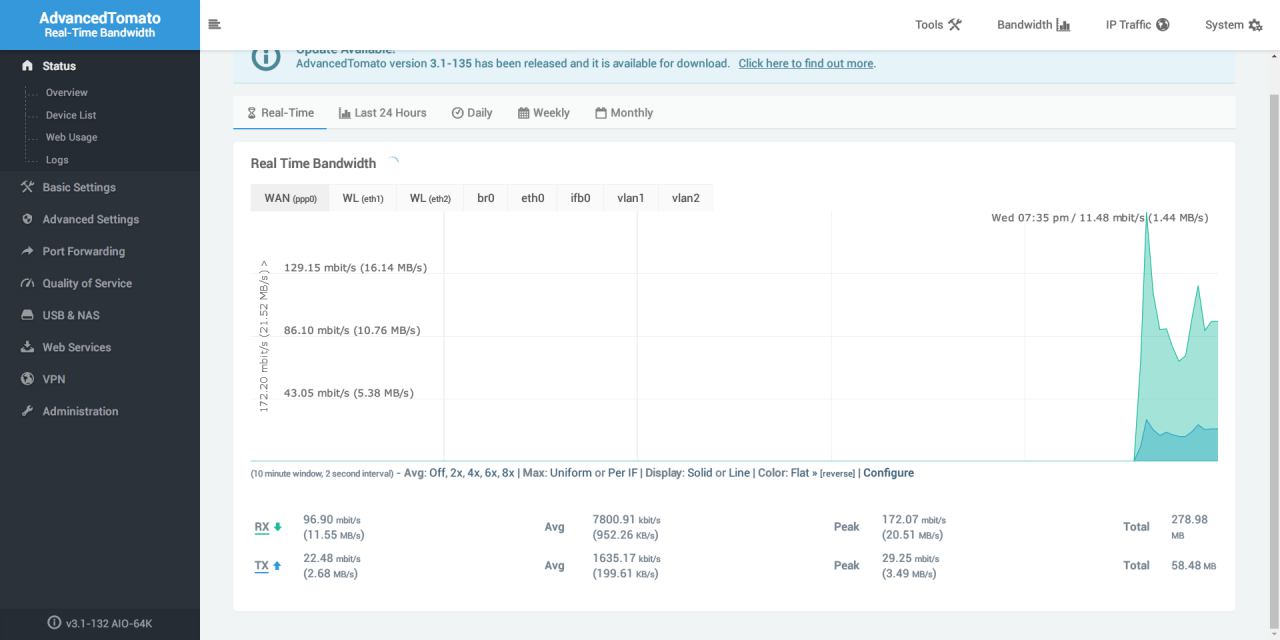Set display mode to Line
Viewport: 1280px width, 640px height.
pyautogui.click(x=739, y=473)
